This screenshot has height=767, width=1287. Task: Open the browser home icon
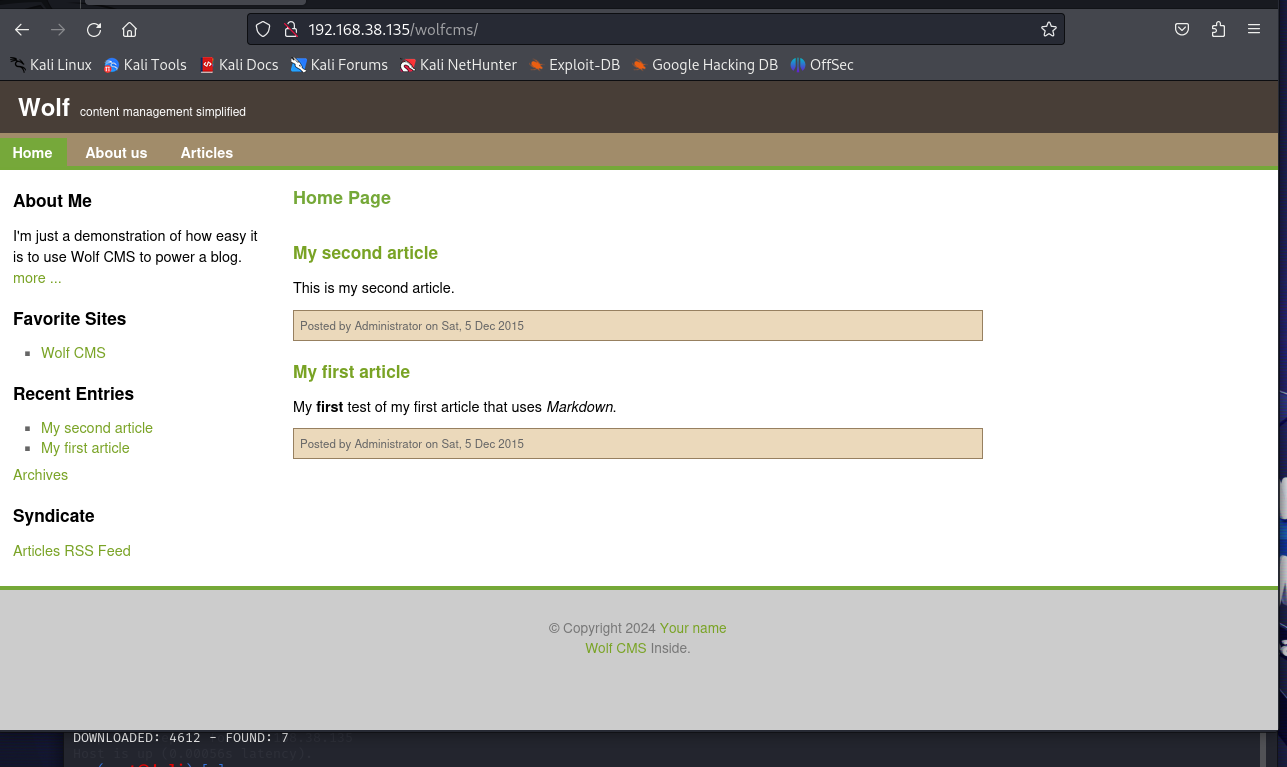(130, 30)
